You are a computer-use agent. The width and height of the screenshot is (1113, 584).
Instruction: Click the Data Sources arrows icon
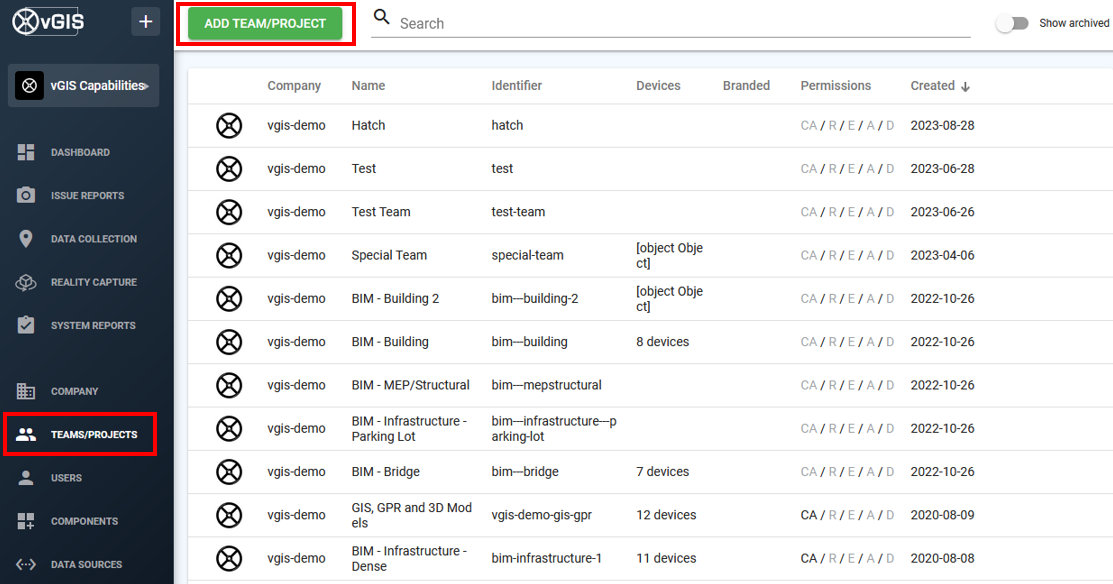[26, 564]
